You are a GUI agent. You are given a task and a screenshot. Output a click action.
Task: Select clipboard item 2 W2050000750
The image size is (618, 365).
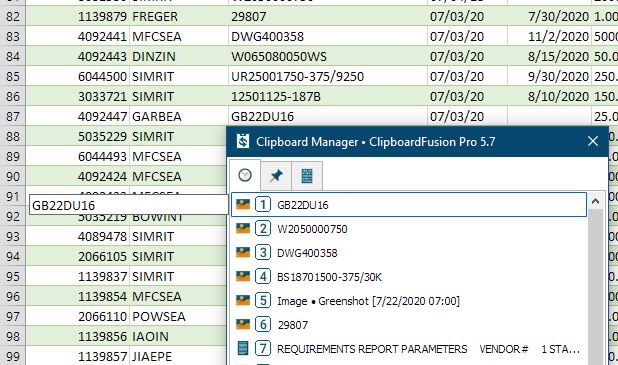[x=409, y=229]
